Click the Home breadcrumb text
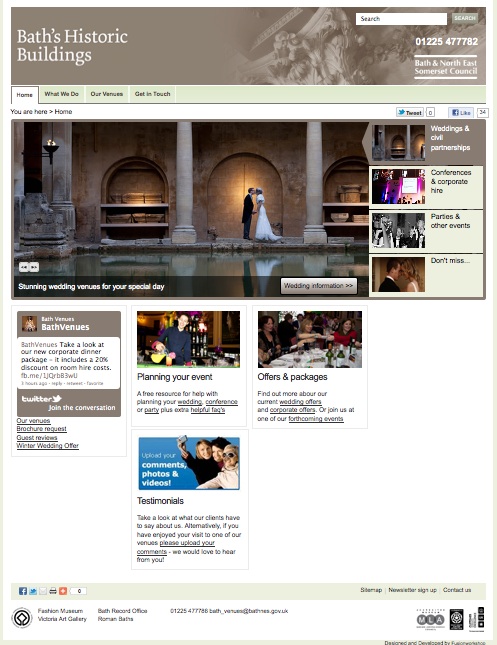The image size is (497, 645). coord(63,111)
